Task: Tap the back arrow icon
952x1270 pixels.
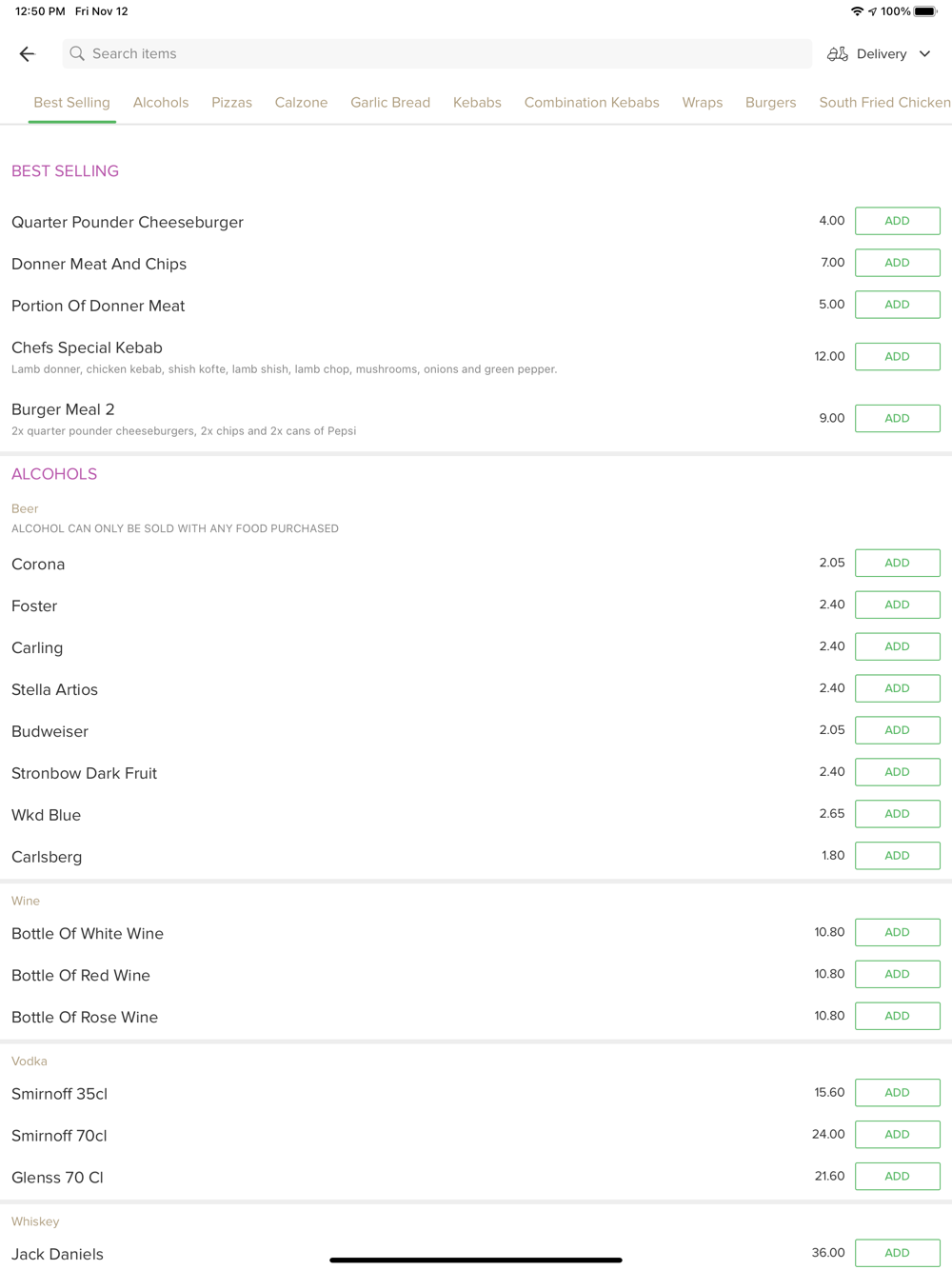Action: (27, 54)
